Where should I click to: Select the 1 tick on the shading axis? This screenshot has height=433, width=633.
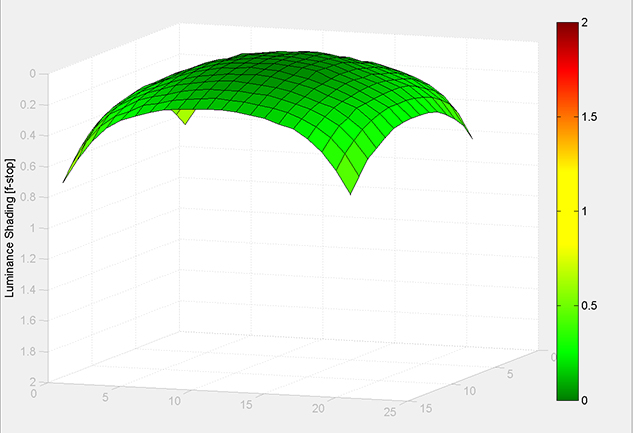click(x=33, y=228)
